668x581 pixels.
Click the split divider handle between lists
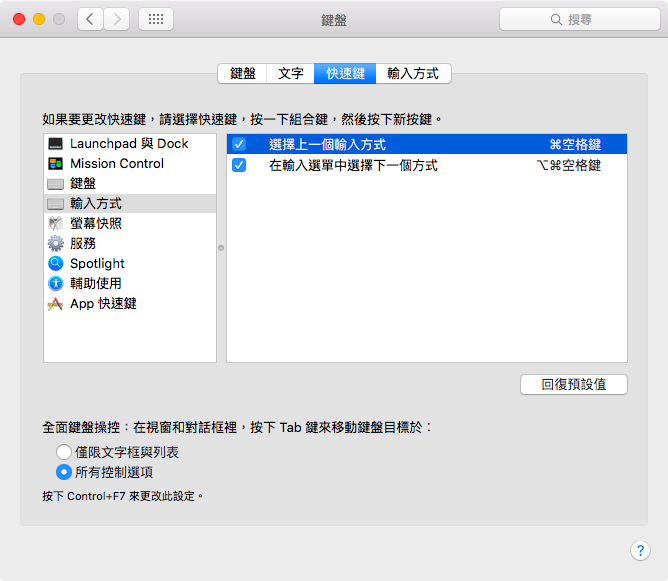(221, 248)
